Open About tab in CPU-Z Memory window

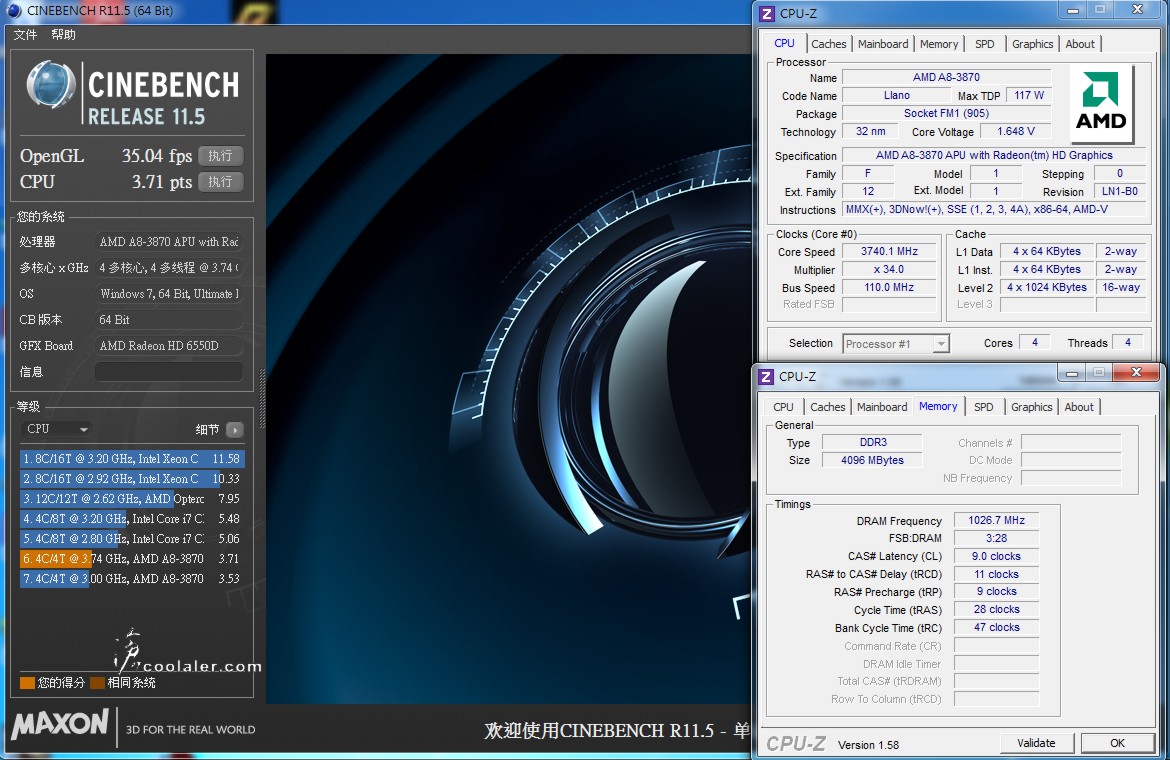click(x=1079, y=407)
